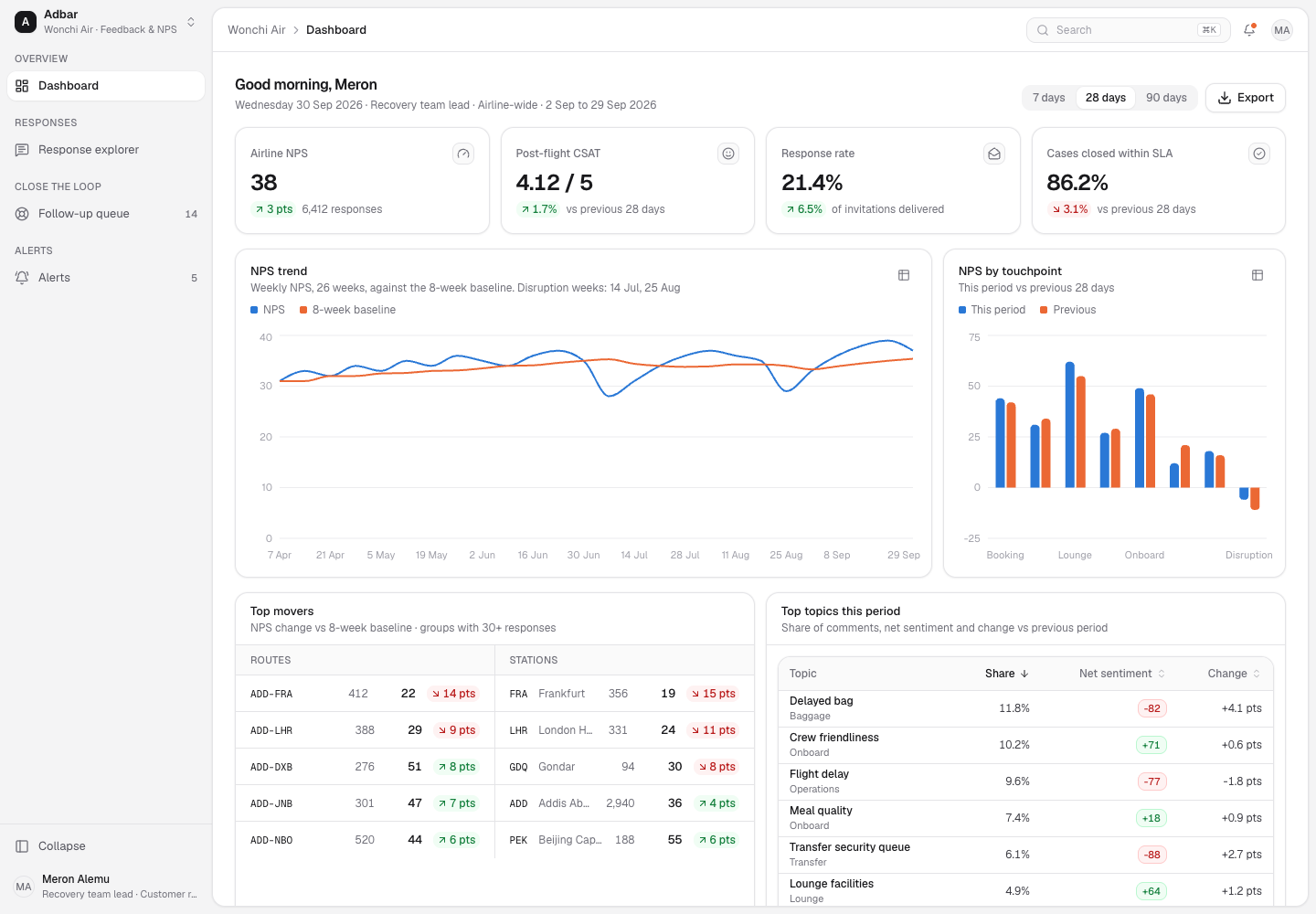The height and width of the screenshot is (914, 1316).
Task: Collapse the sidebar
Action: (106, 846)
